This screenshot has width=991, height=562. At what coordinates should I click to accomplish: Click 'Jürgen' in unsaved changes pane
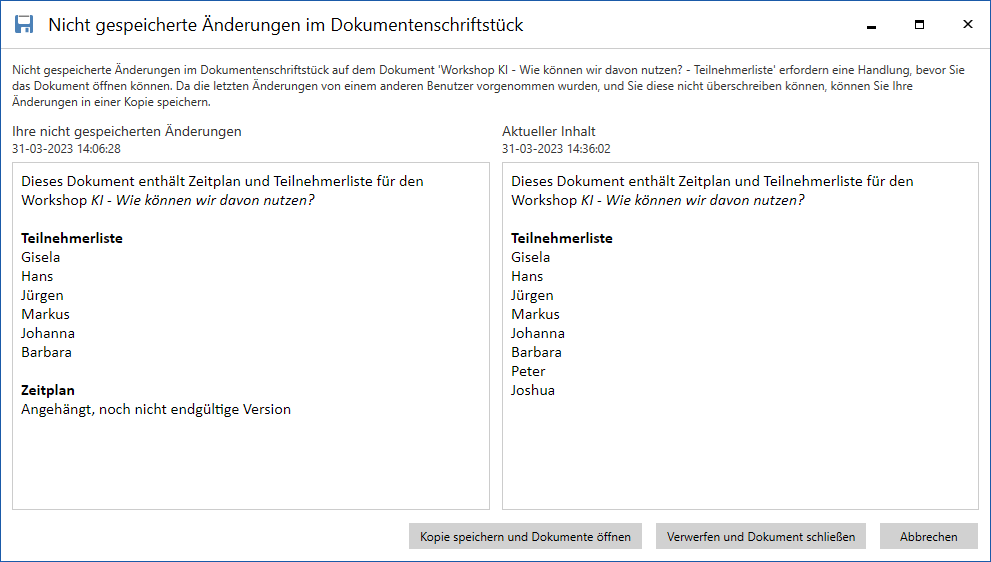[42, 295]
